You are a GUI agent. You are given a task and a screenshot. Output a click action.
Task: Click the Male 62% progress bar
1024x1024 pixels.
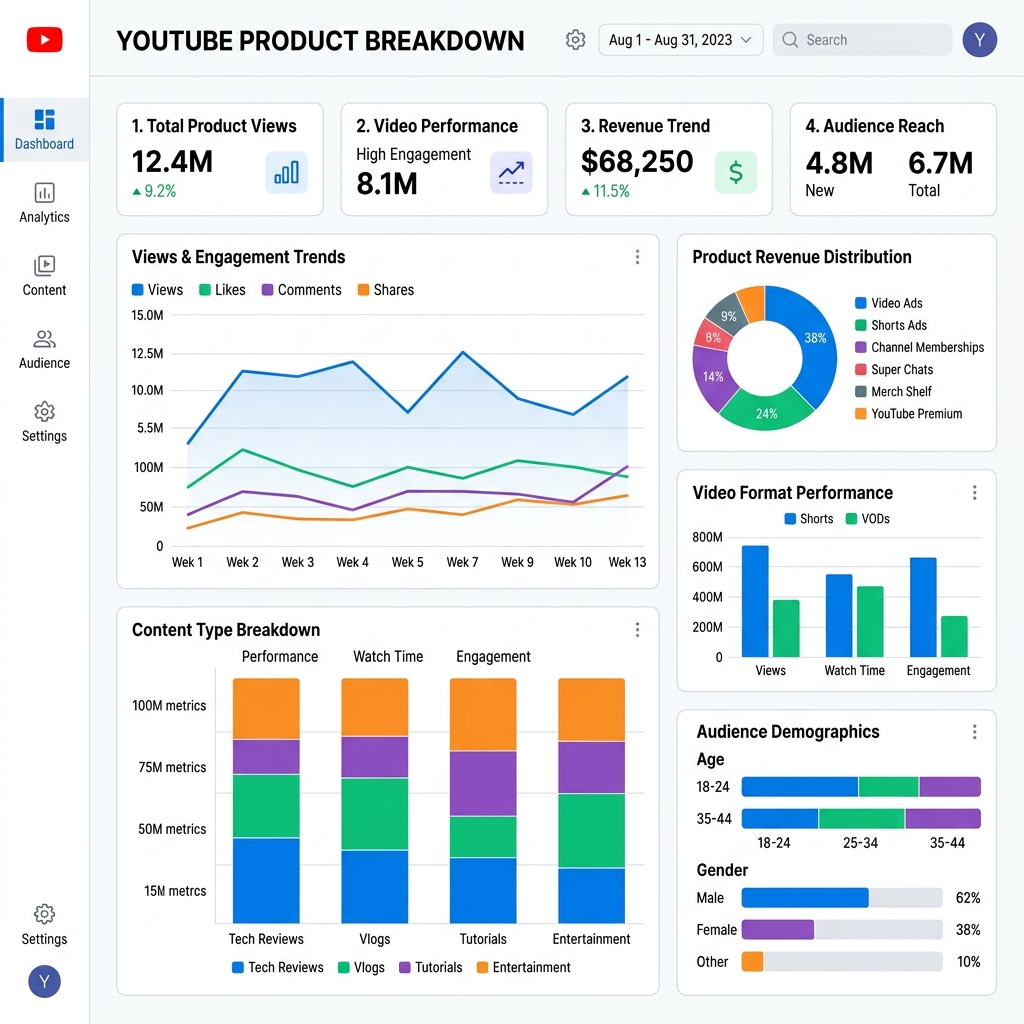(x=842, y=898)
